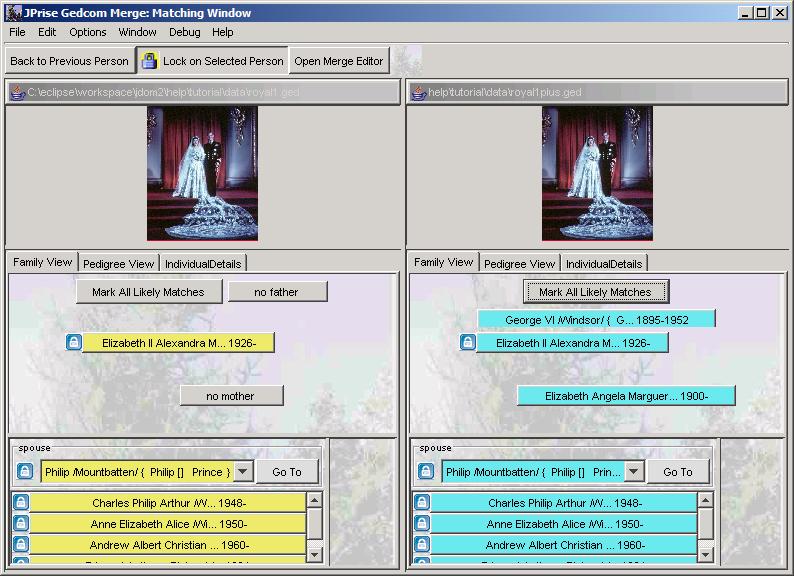The height and width of the screenshot is (576, 794).
Task: Click lock icon next to left spouse dropdown
Action: point(25,472)
